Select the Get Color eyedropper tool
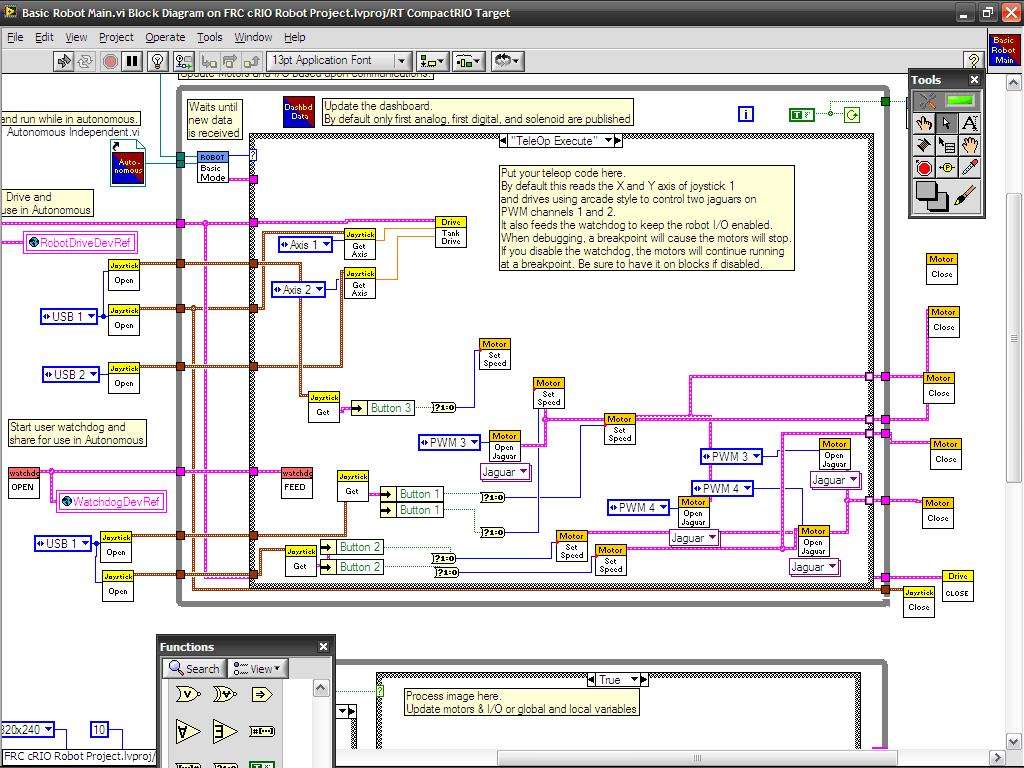Screen dimensions: 1024x768 pos(970,168)
